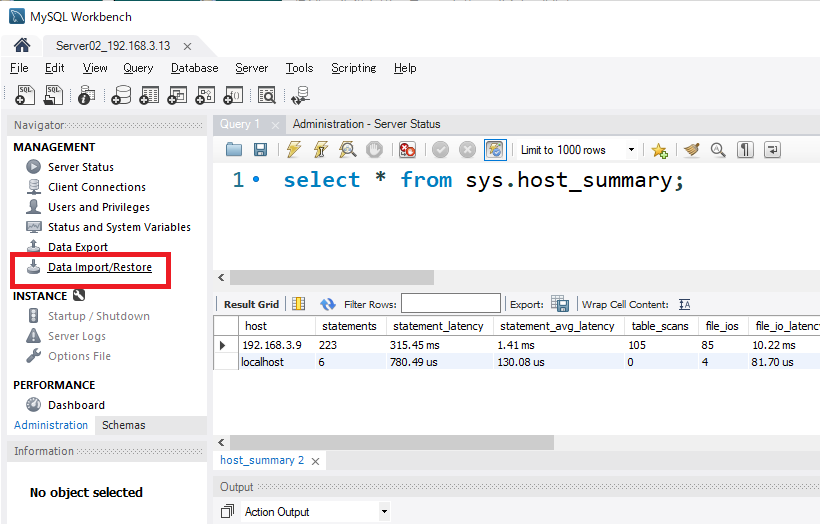Open Users and Privileges
820x524 pixels.
[x=99, y=207]
